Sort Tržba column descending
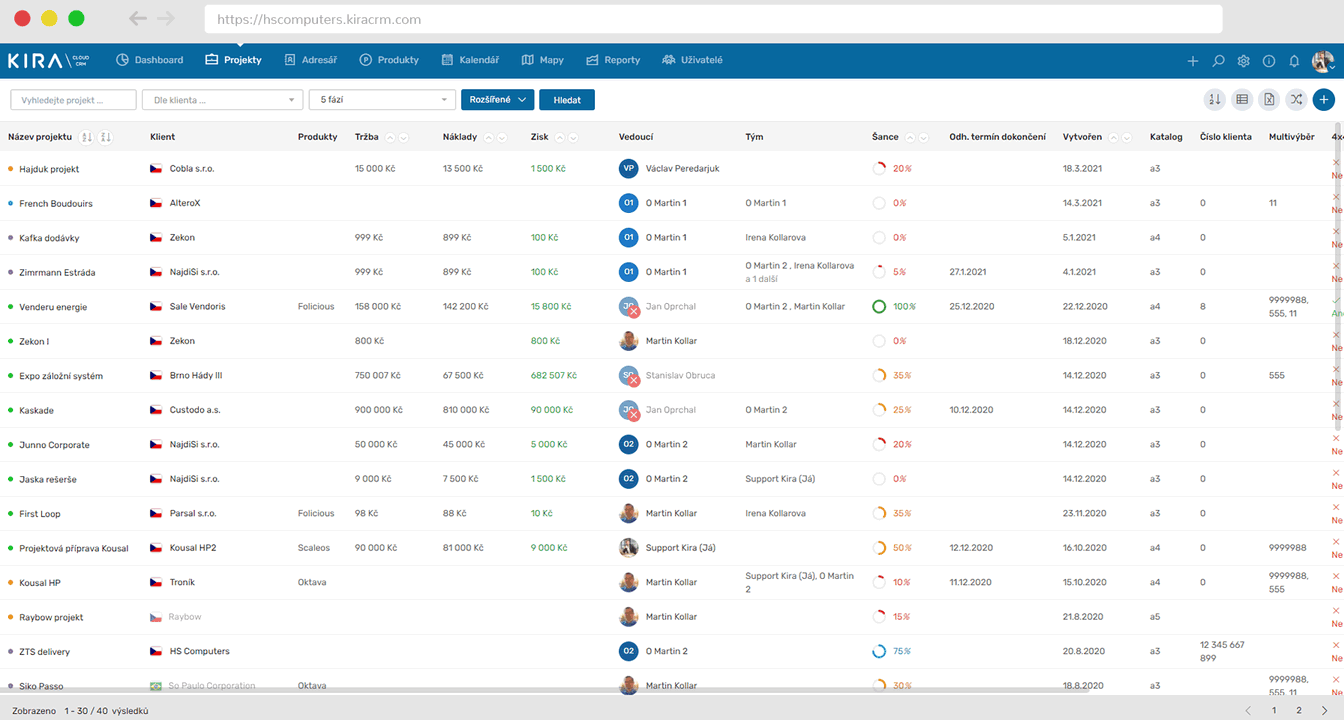Image resolution: width=1344 pixels, height=720 pixels. 404,137
